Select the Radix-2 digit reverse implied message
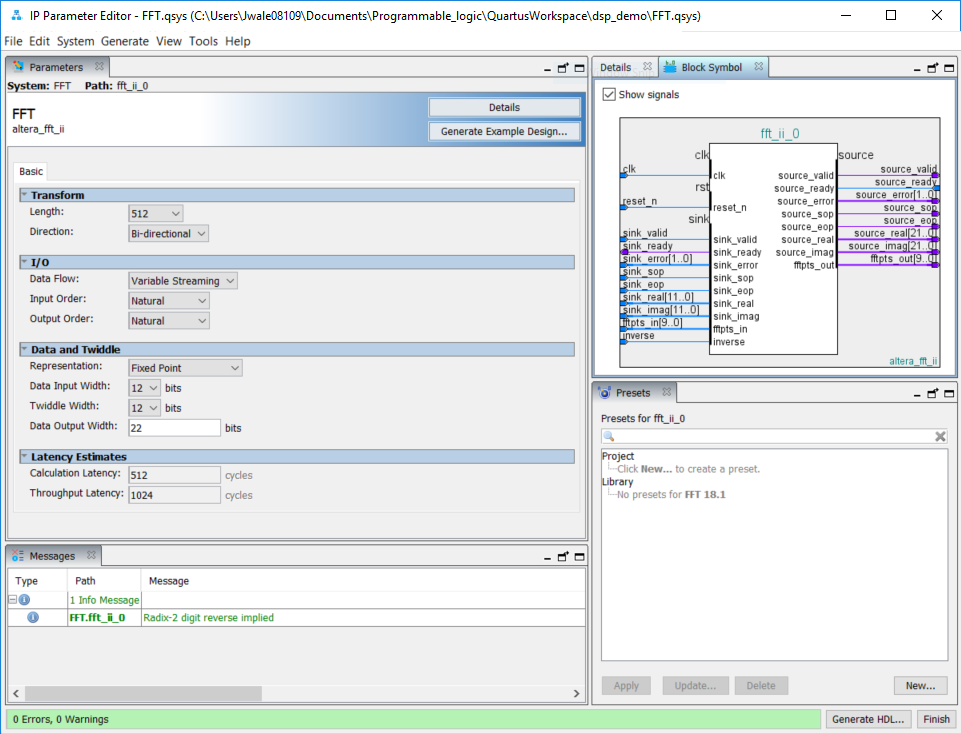The image size is (961, 734). click(x=208, y=617)
